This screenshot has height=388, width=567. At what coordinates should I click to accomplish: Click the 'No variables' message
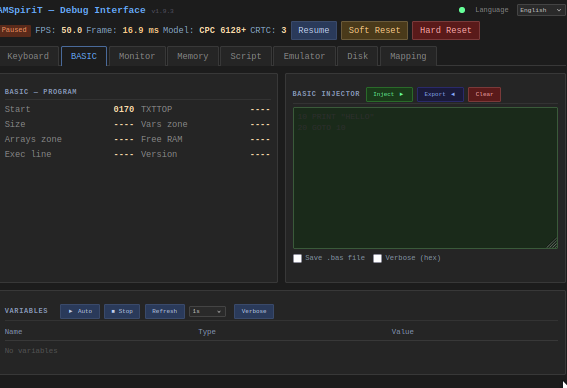tap(31, 351)
